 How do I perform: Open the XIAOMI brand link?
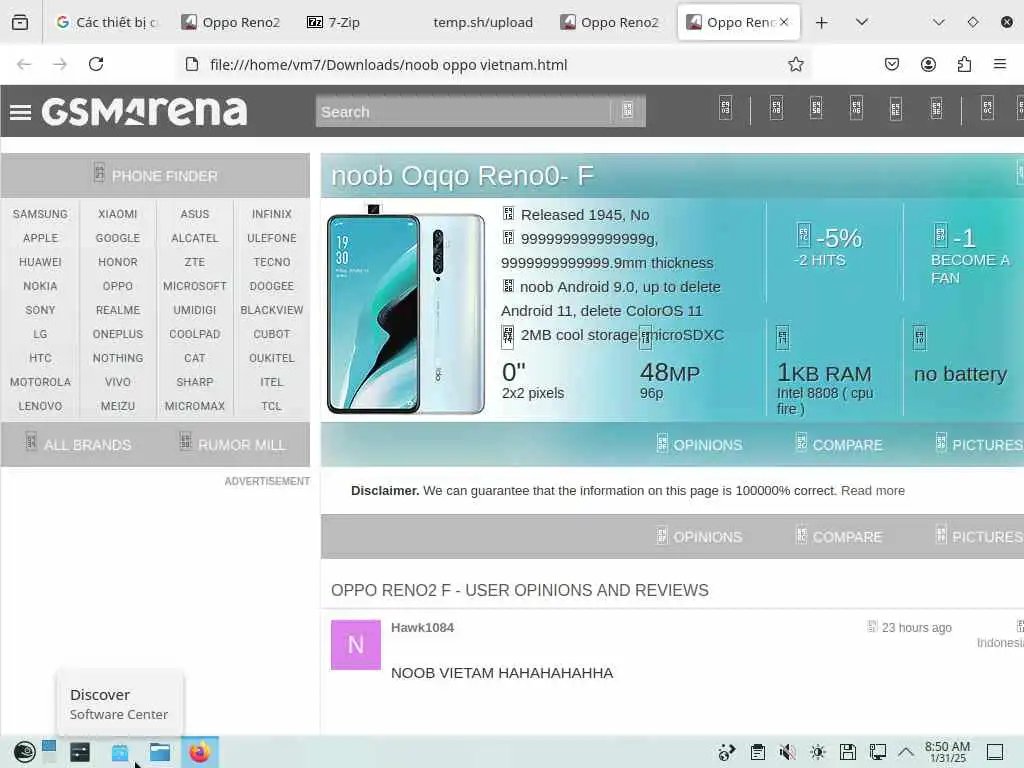click(118, 214)
